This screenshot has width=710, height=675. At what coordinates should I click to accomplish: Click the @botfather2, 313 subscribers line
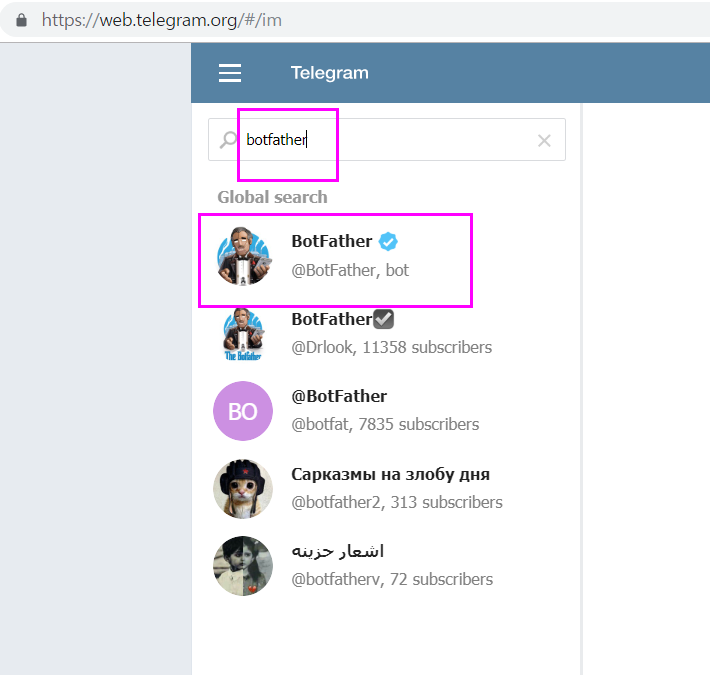[x=397, y=503]
